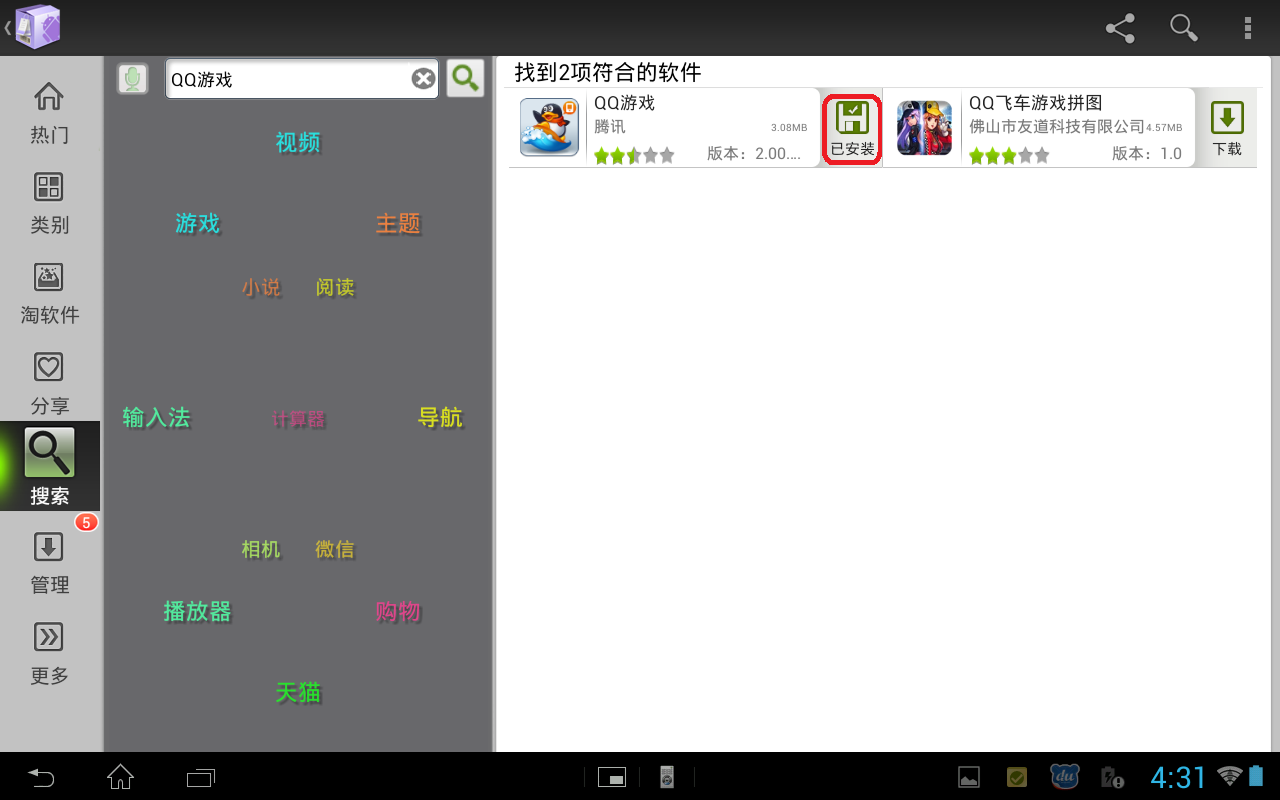Viewport: 1280px width, 800px height.
Task: Tap the battery level icon
Action: tap(1256, 775)
